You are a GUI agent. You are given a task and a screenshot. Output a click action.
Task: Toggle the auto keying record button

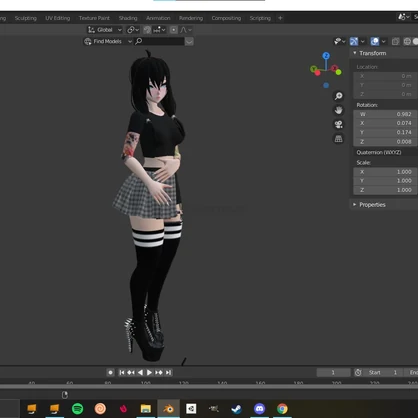coord(110,372)
